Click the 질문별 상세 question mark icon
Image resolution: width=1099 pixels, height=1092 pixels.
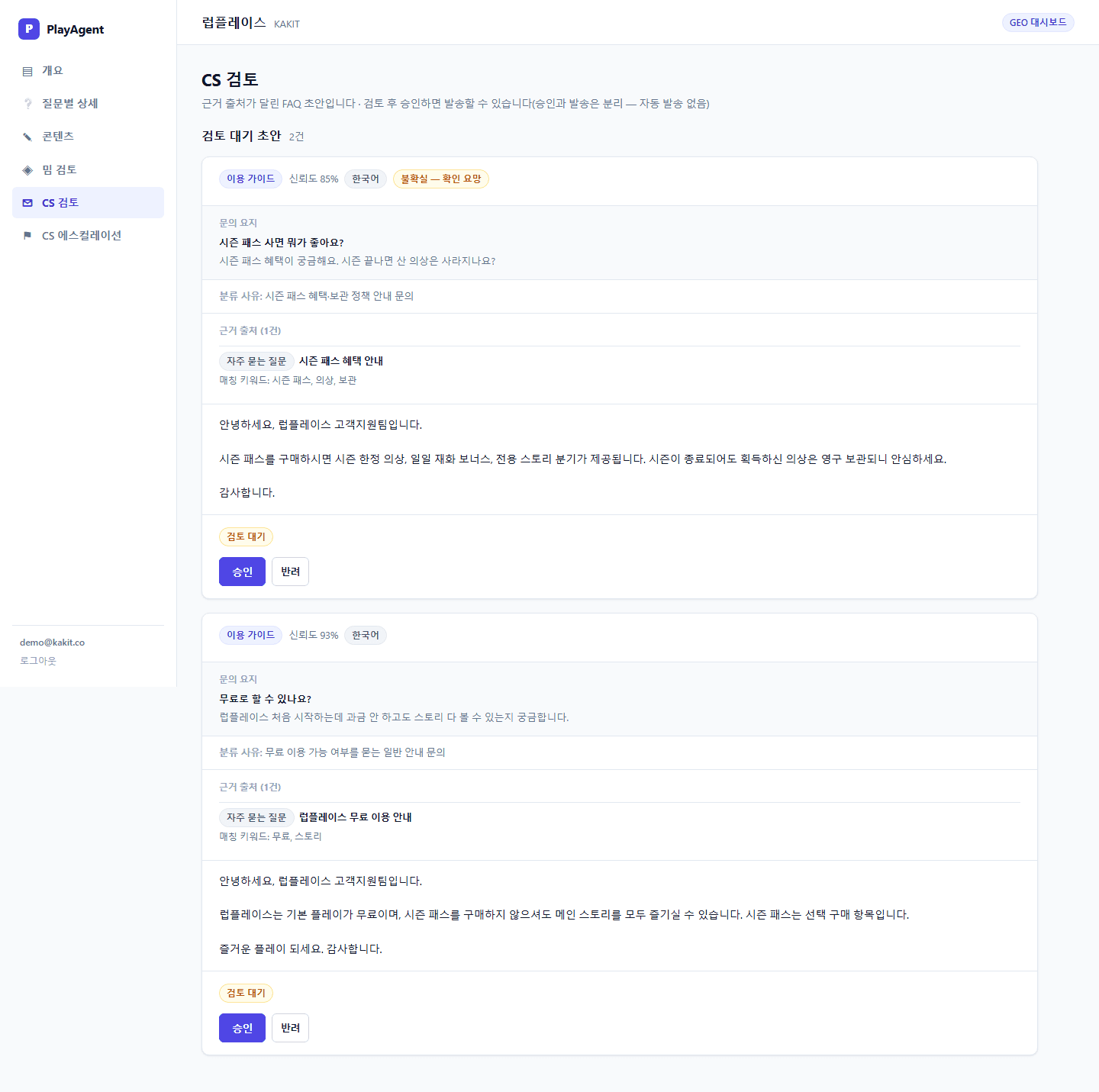pyautogui.click(x=27, y=104)
